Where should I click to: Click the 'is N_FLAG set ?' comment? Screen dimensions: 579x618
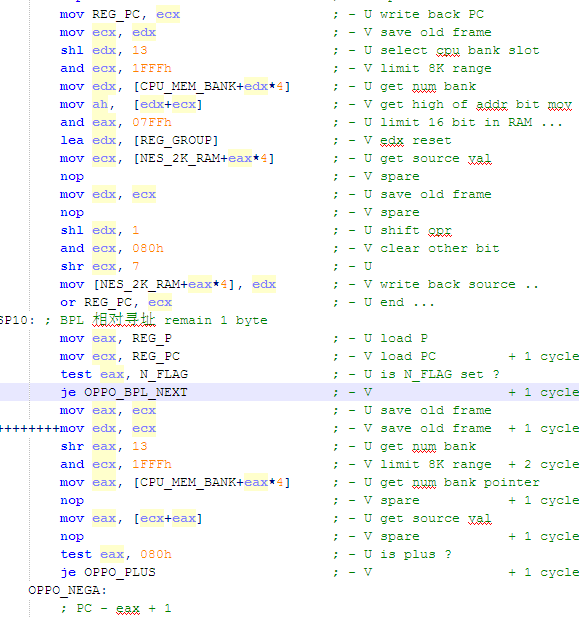click(440, 374)
